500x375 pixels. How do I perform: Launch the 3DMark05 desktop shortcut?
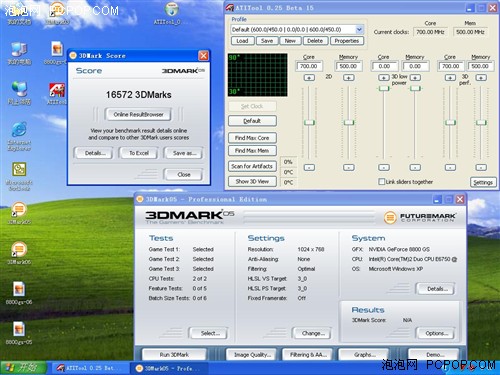point(19,213)
